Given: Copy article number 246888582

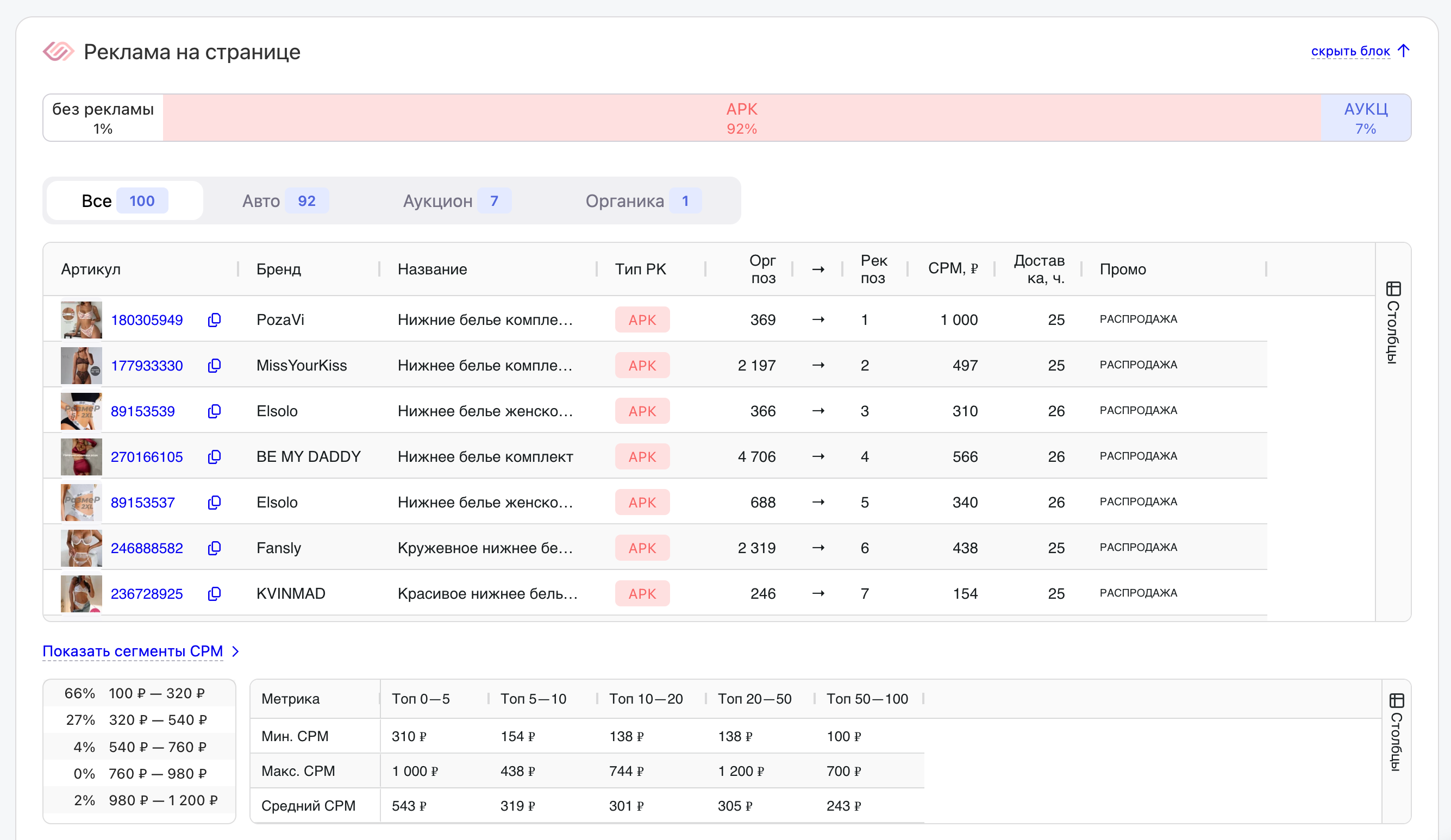Looking at the screenshot, I should [x=214, y=548].
